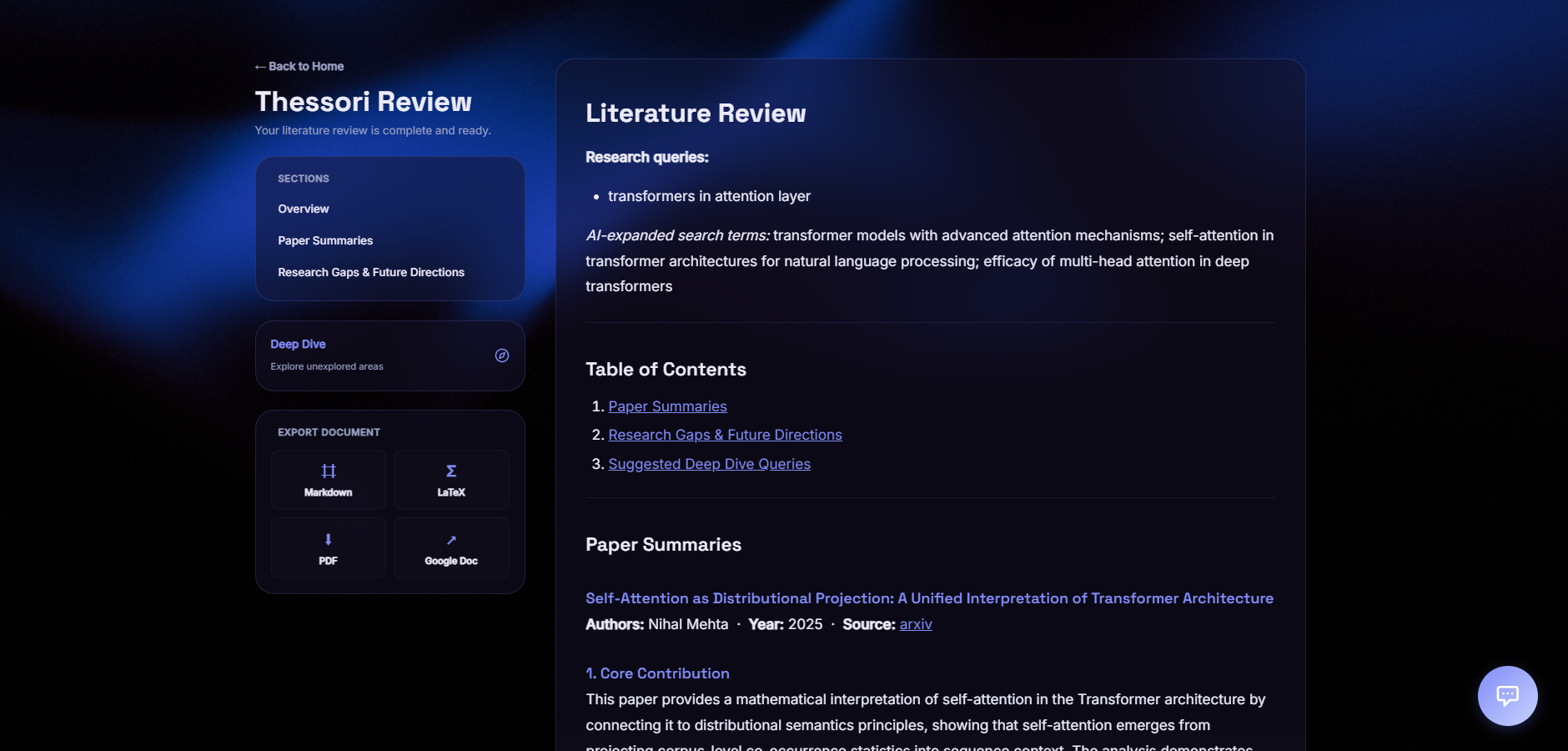Image resolution: width=1568 pixels, height=751 pixels.
Task: Select Paper Summaries in Sections sidebar
Action: click(325, 240)
